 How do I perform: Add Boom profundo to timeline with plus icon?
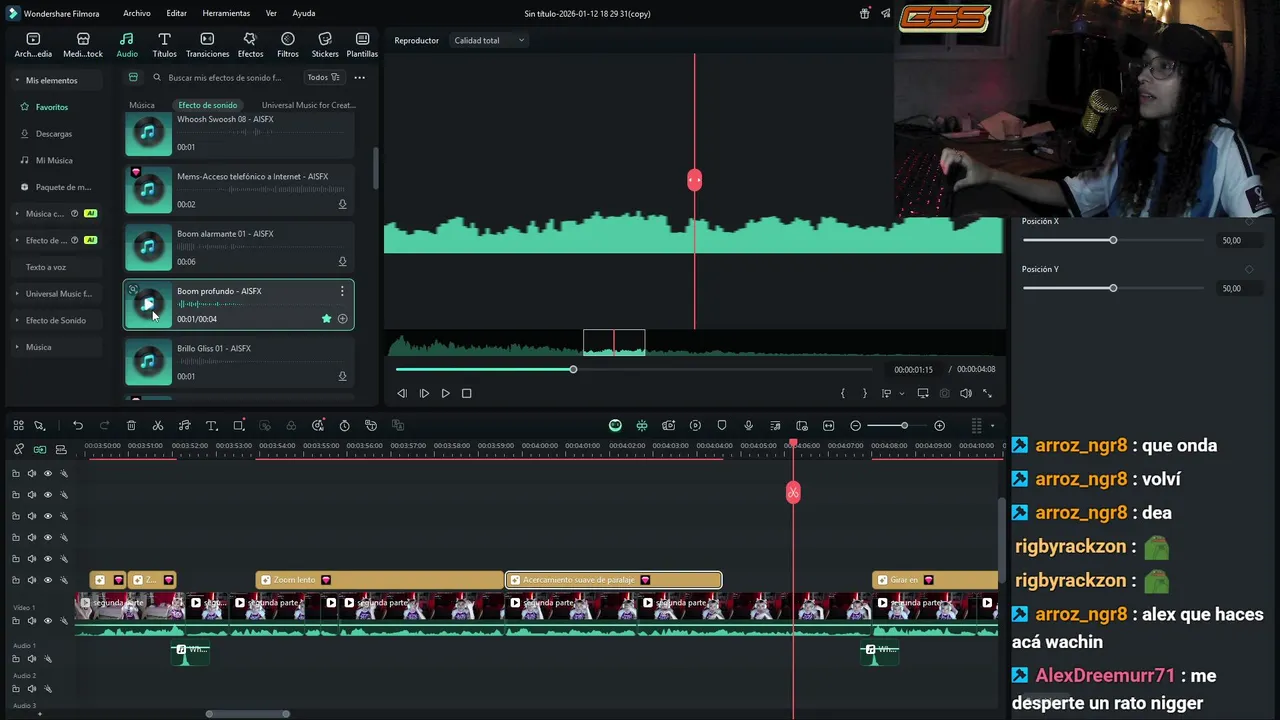[342, 319]
